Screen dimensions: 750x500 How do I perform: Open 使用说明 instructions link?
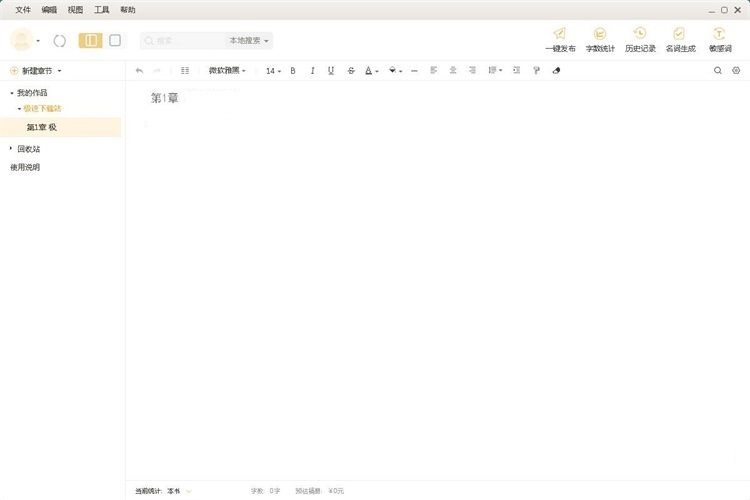(x=25, y=167)
